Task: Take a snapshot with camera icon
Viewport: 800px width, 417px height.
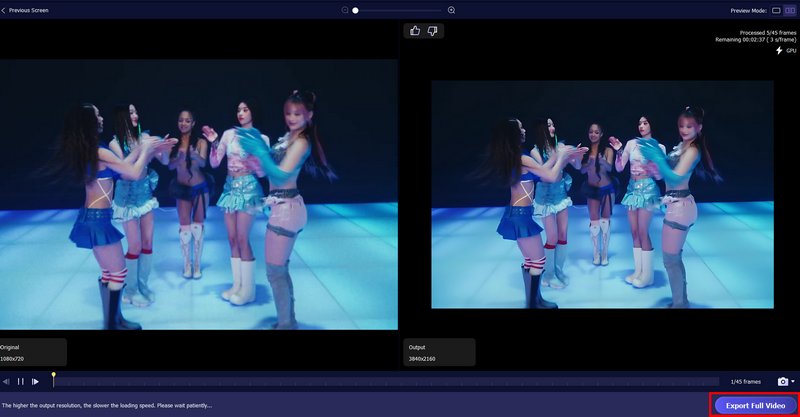Action: pyautogui.click(x=782, y=381)
